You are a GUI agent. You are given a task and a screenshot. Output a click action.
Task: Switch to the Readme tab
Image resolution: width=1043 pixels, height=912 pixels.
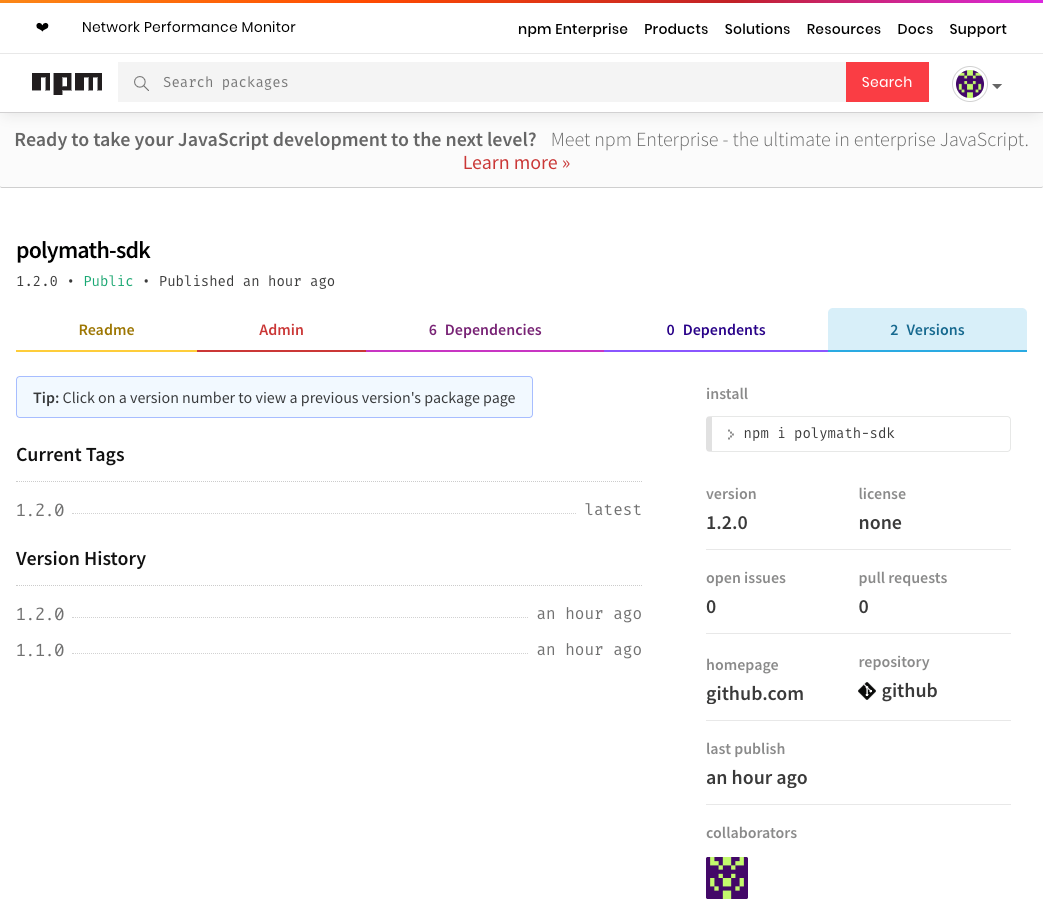pyautogui.click(x=106, y=330)
